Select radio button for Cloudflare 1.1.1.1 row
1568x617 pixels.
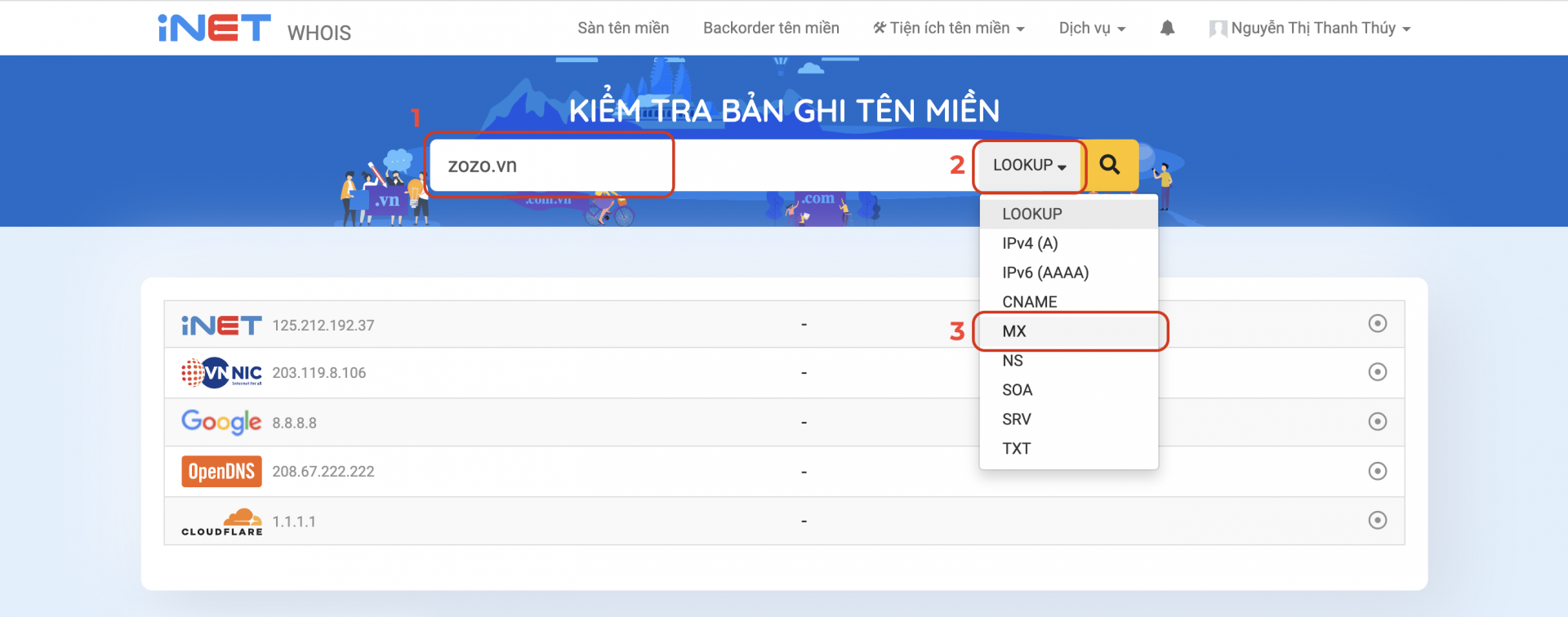(x=1378, y=520)
